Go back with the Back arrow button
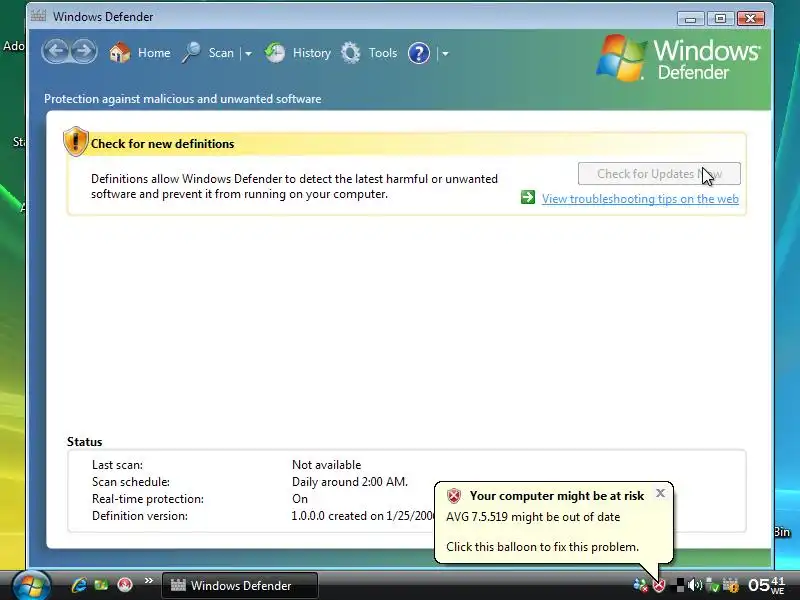The width and height of the screenshot is (800, 600). click(56, 52)
